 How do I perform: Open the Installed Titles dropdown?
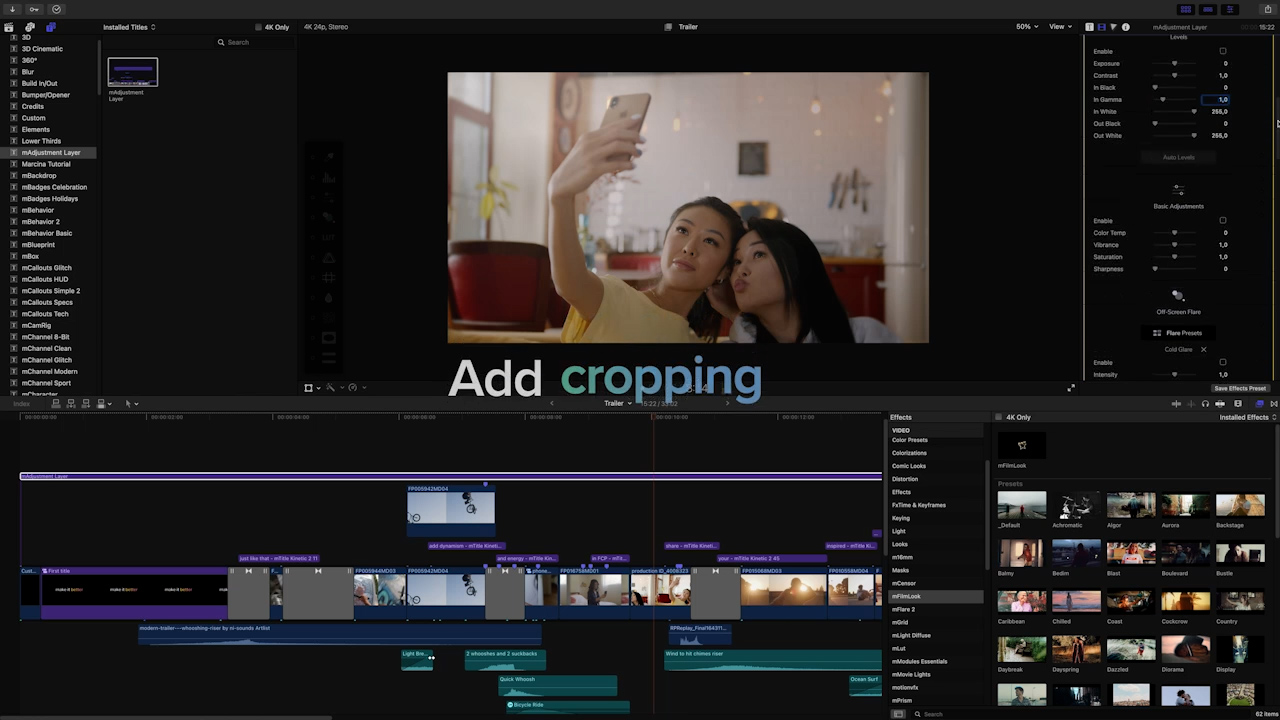click(x=129, y=27)
